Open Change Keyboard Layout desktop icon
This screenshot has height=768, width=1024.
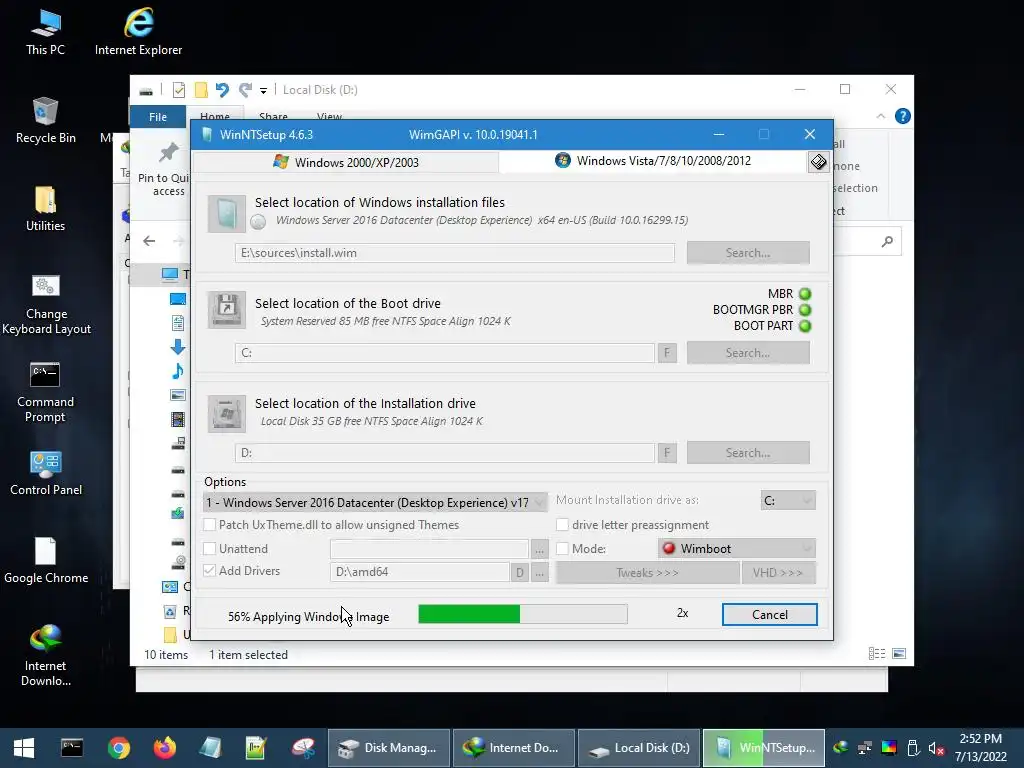pyautogui.click(x=46, y=304)
